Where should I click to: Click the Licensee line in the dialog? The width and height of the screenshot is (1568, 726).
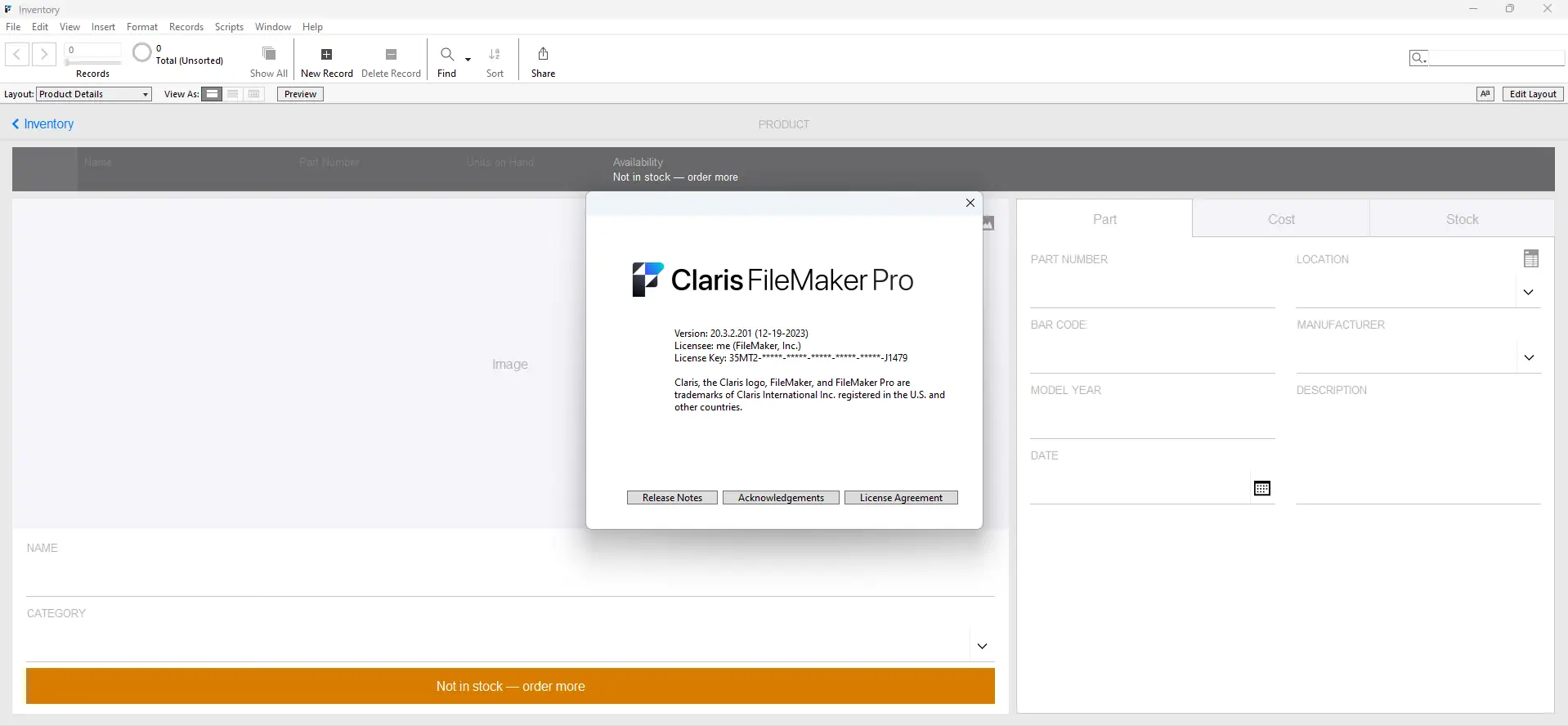pyautogui.click(x=737, y=346)
